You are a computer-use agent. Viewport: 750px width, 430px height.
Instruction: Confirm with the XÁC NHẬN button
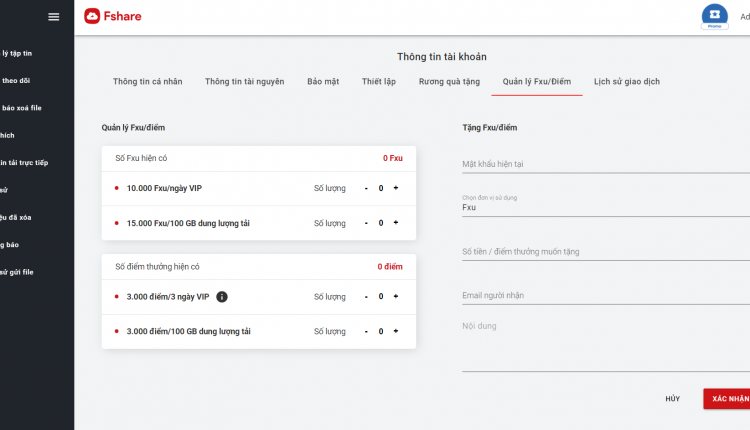point(727,399)
